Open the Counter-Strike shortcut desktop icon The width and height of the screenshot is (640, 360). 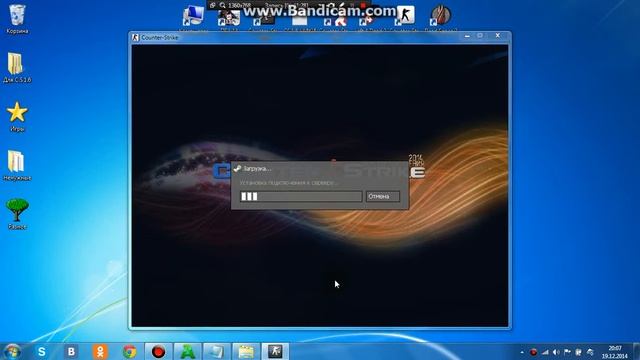(405, 17)
